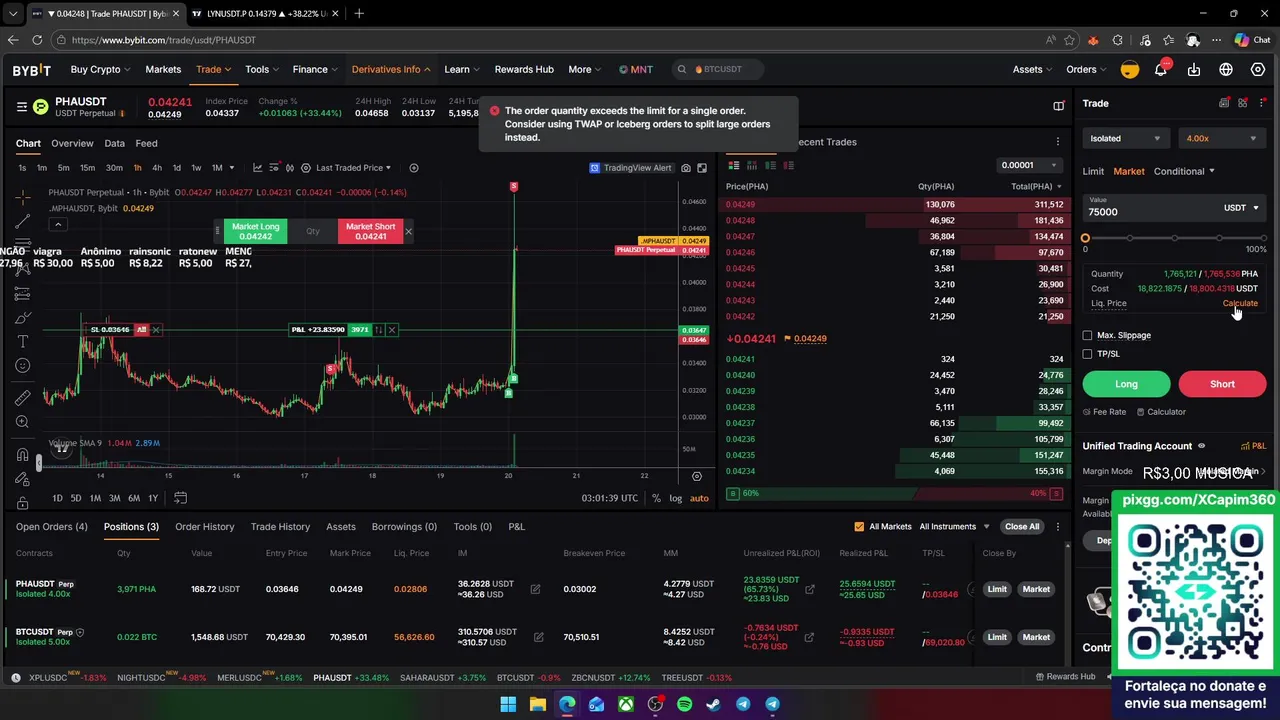Open the Last Traded Price dropdown
This screenshot has width=1280, height=720.
[x=353, y=168]
